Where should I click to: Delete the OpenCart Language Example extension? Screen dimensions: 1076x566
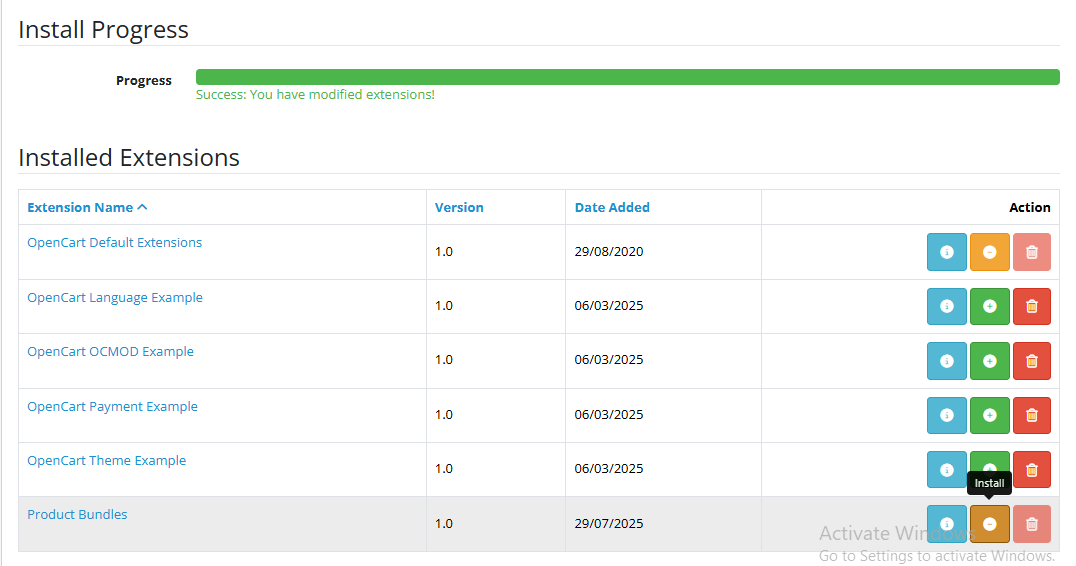coord(1031,306)
